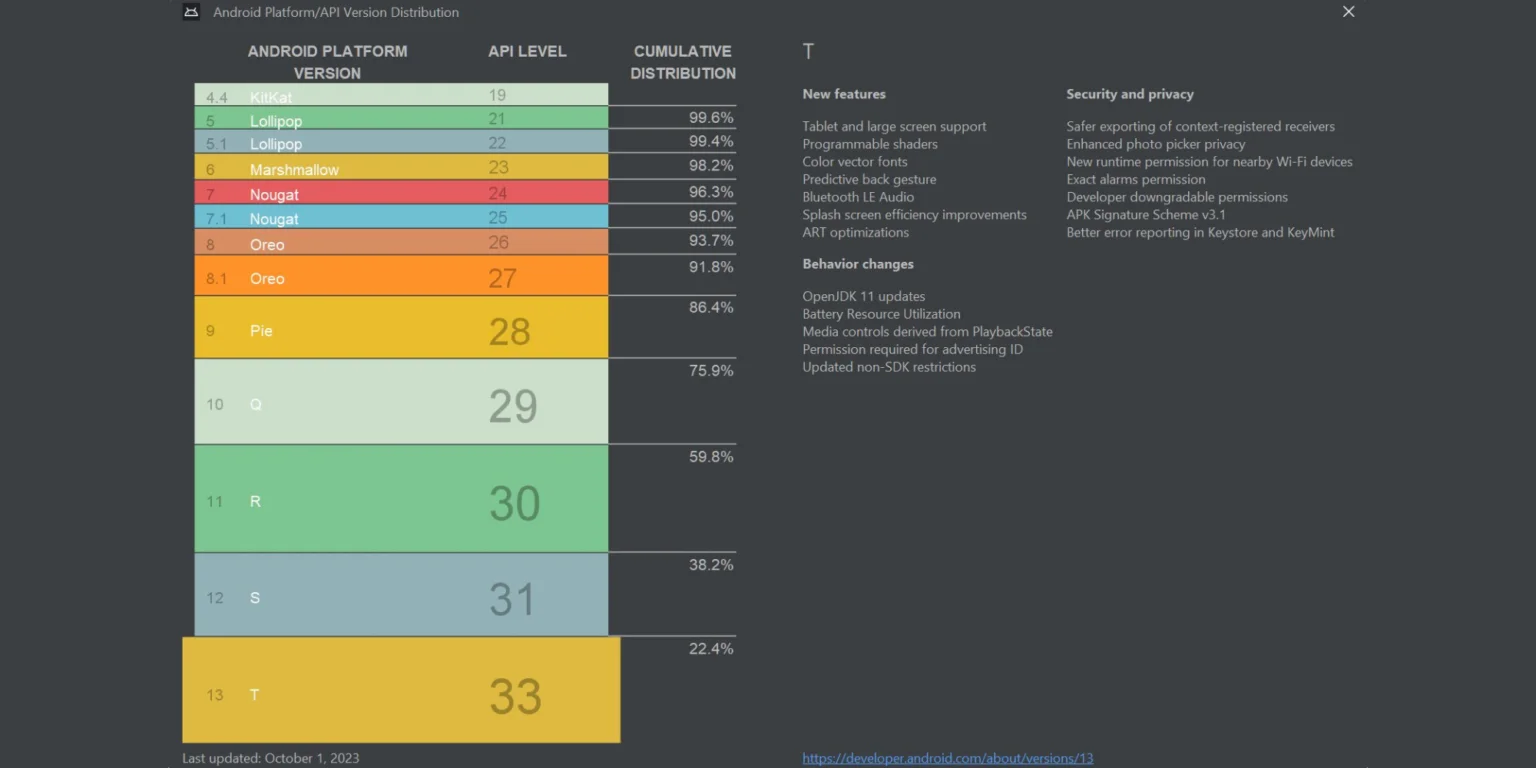This screenshot has height=768, width=1536.
Task: Click 'OpenJDK 11 updates' text
Action: click(x=864, y=296)
